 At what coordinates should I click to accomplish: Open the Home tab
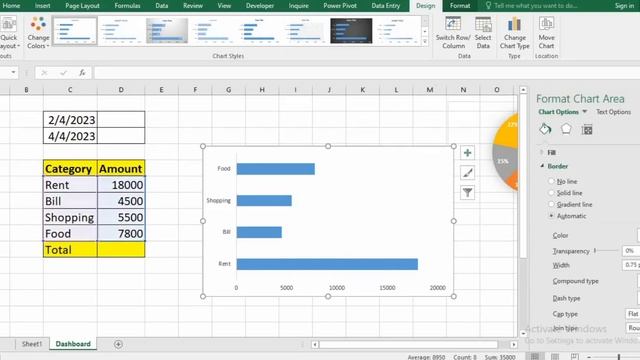(x=11, y=6)
